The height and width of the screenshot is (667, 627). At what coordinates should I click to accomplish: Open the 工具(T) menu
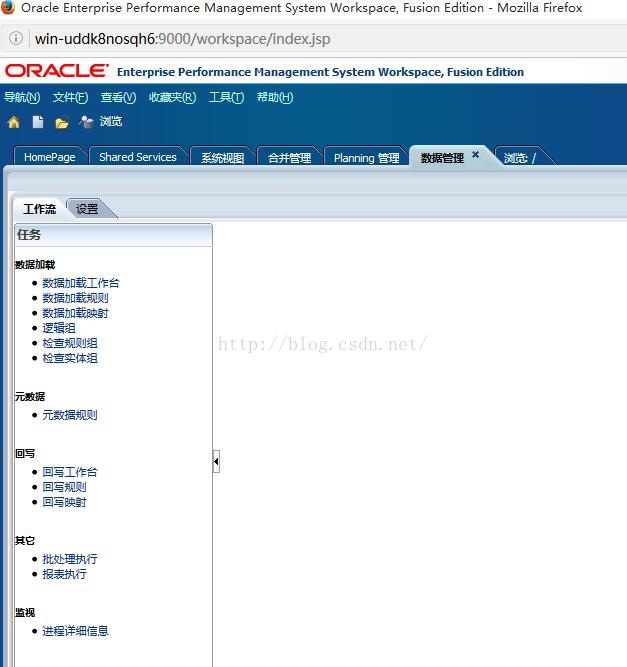pyautogui.click(x=226, y=97)
